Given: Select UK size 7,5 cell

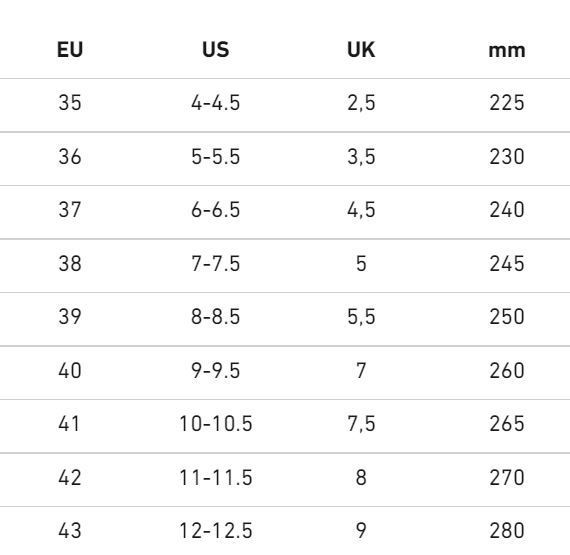Looking at the screenshot, I should [361, 424].
